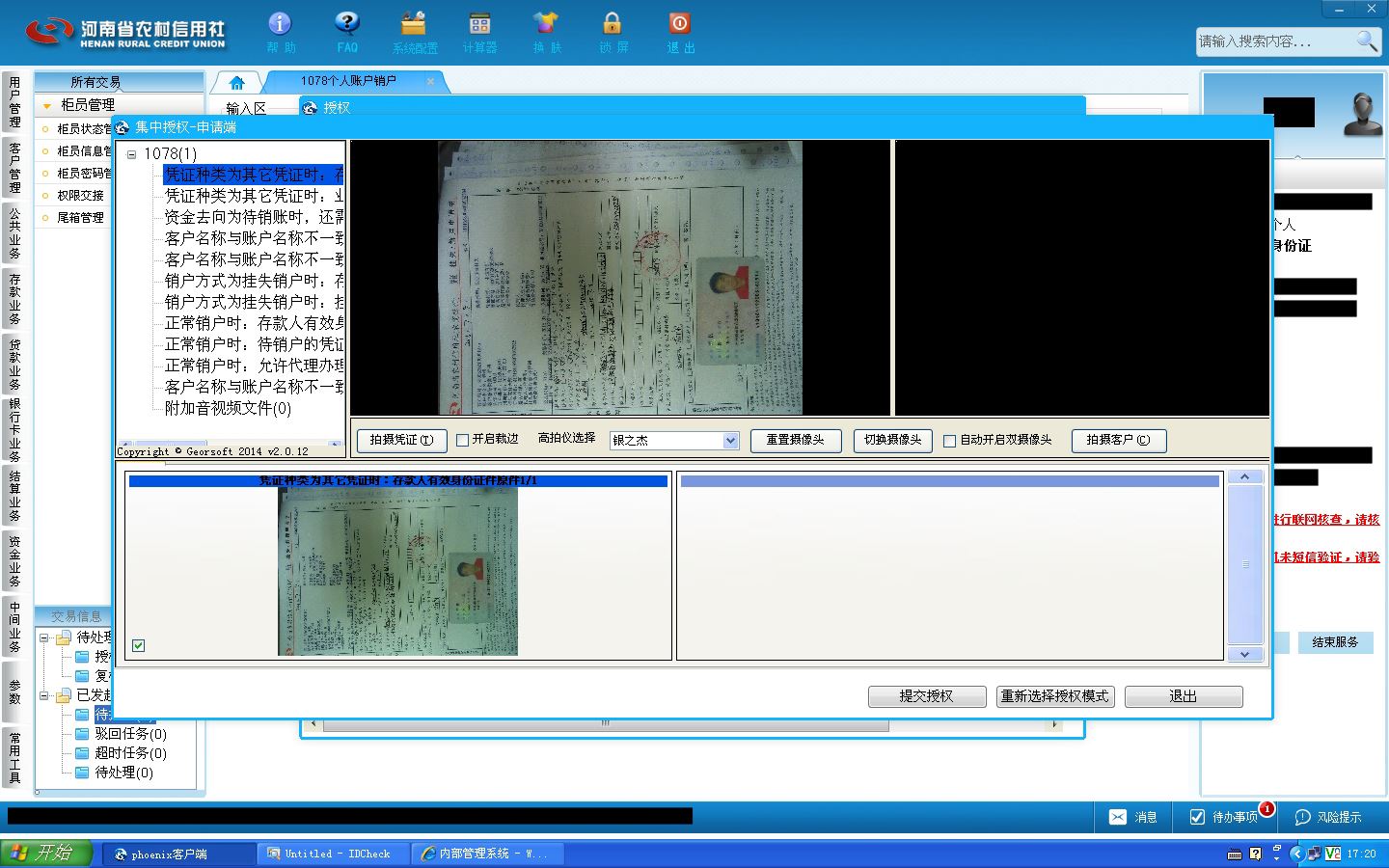The width and height of the screenshot is (1389, 868).
Task: Open the FAQ question-mark icon
Action: (x=347, y=24)
